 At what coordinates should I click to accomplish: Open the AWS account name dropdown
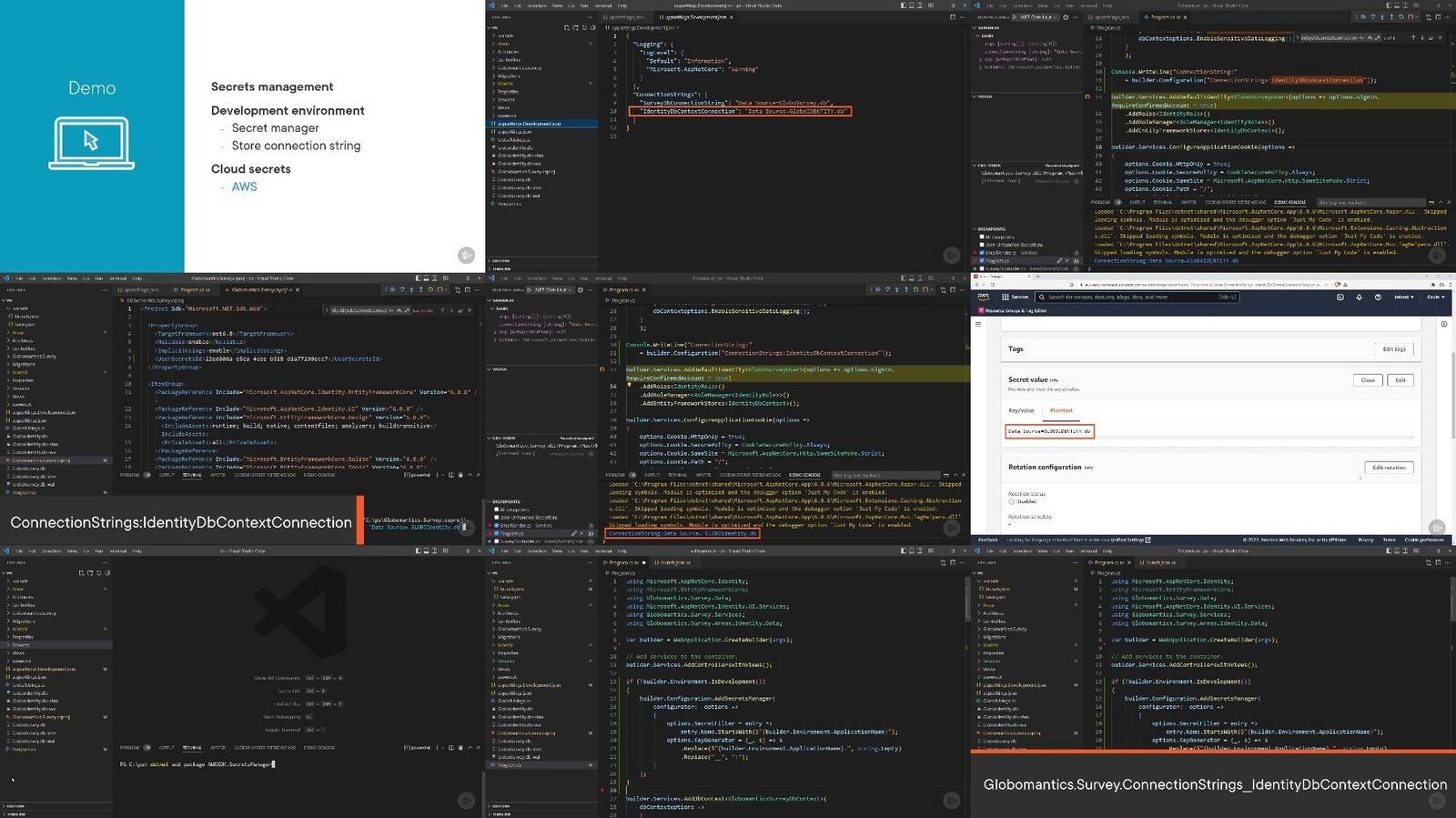tap(1435, 297)
